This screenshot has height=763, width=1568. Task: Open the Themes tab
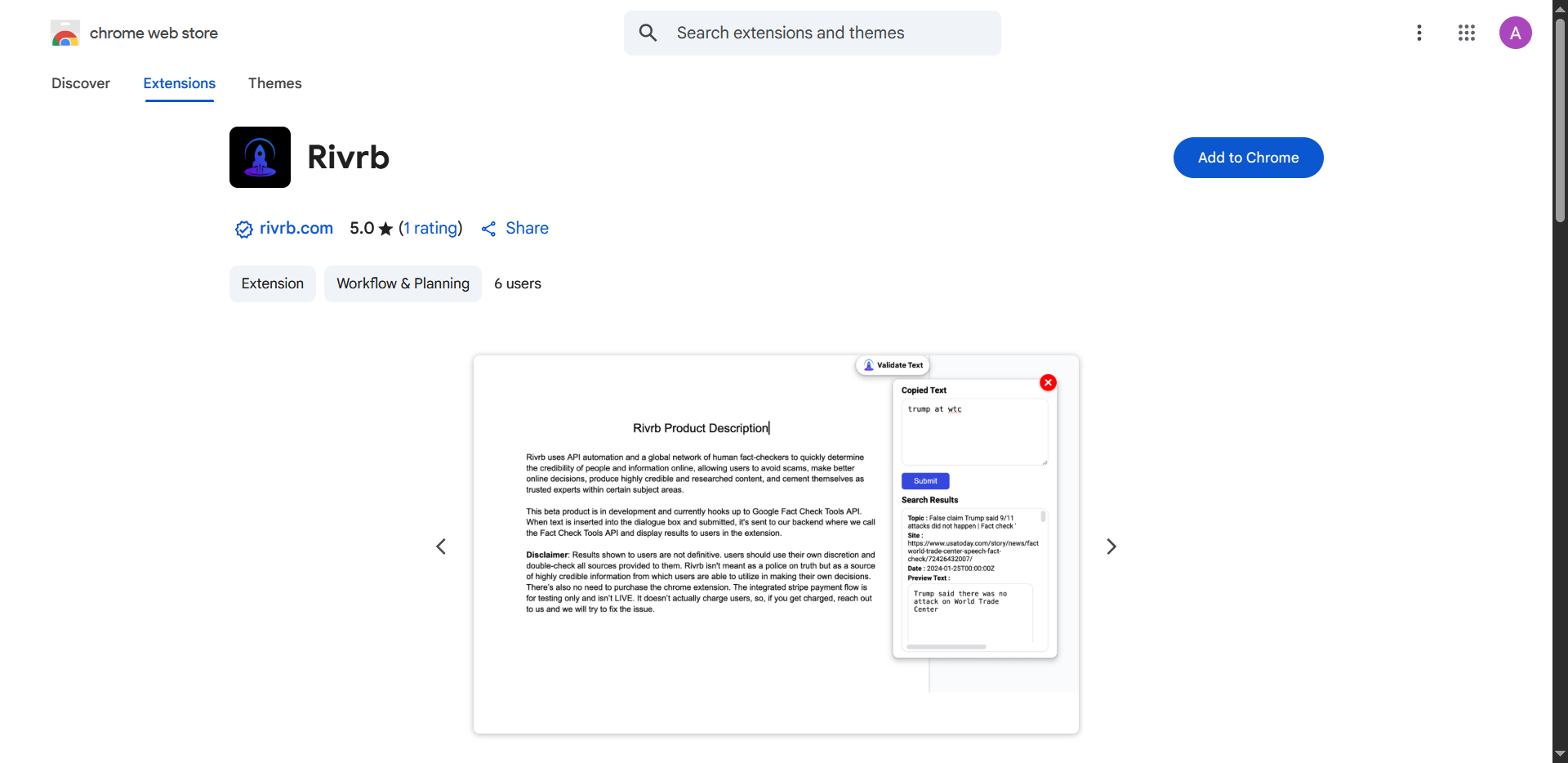[x=275, y=83]
